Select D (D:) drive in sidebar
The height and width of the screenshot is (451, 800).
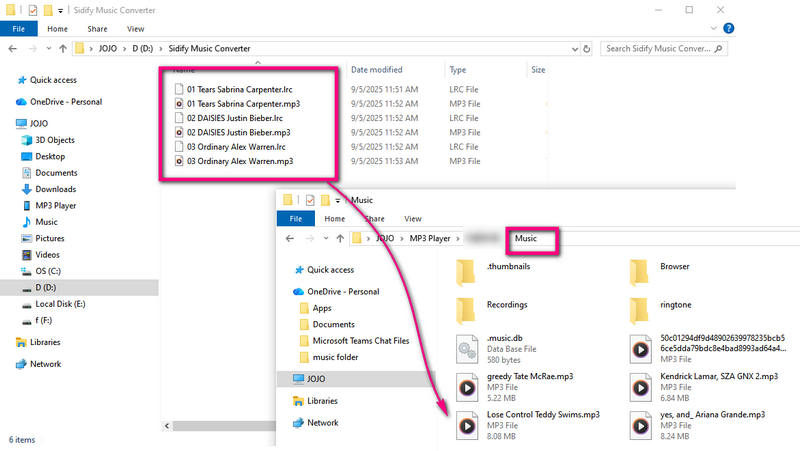45,287
